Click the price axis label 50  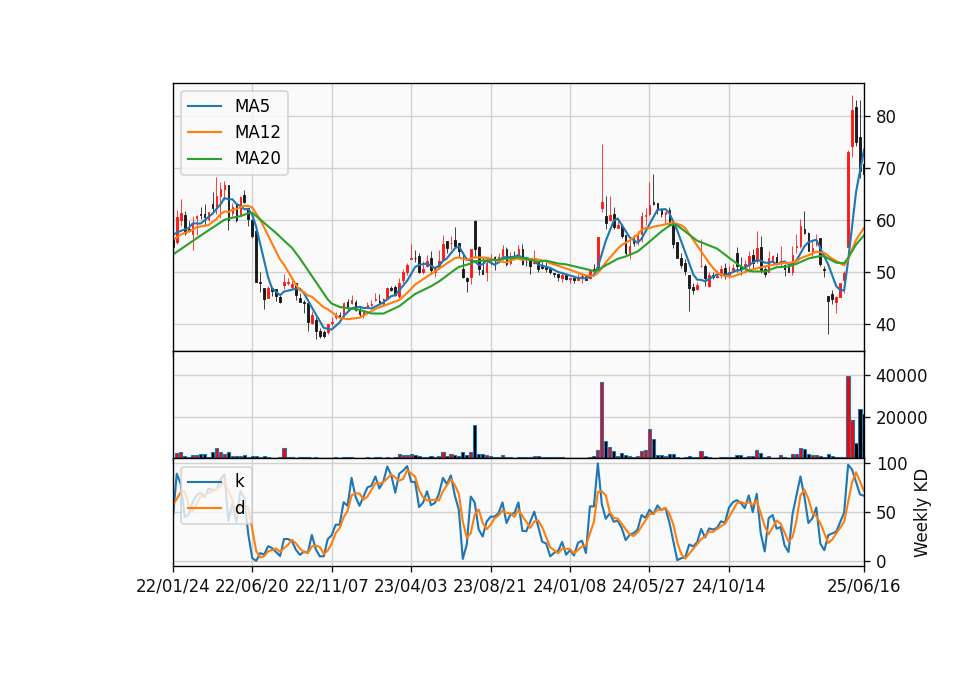point(885,272)
